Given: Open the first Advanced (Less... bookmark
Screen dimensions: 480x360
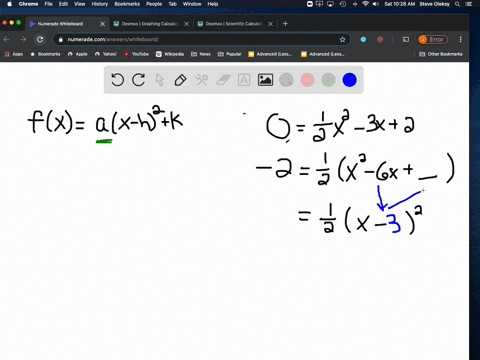Looking at the screenshot, I should (270, 54).
